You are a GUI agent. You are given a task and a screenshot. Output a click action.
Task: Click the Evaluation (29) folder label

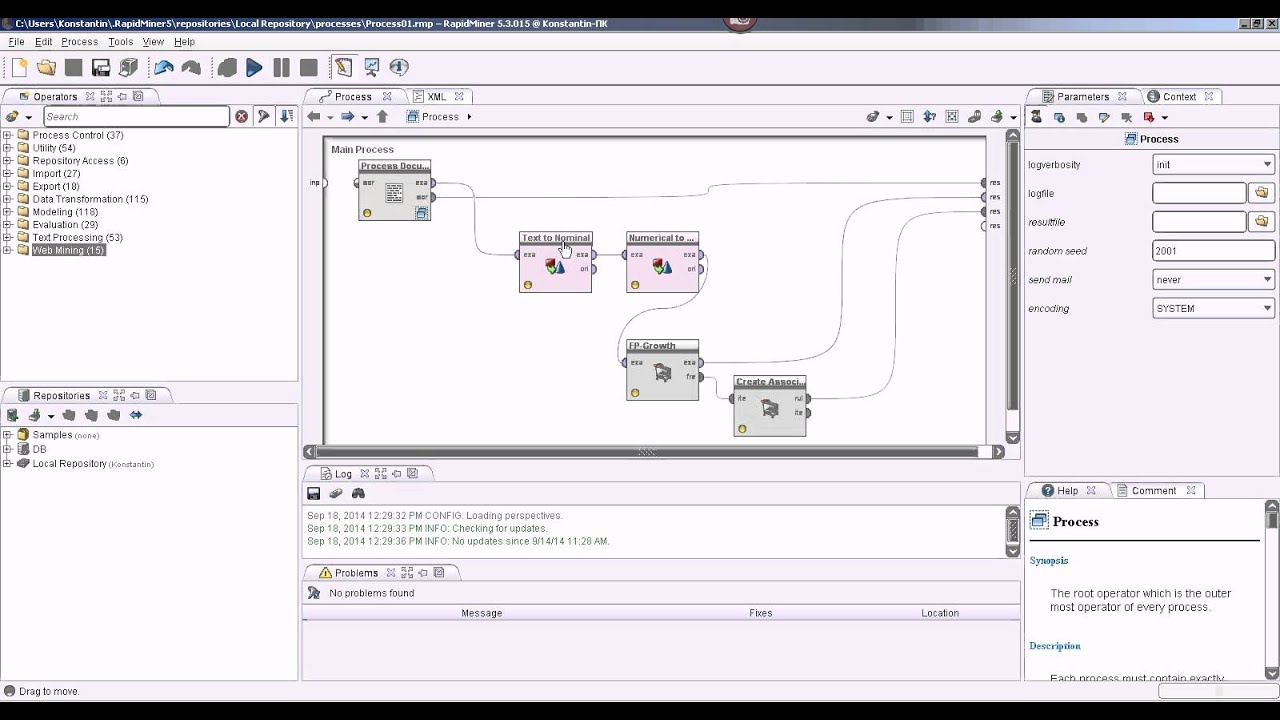(x=65, y=225)
